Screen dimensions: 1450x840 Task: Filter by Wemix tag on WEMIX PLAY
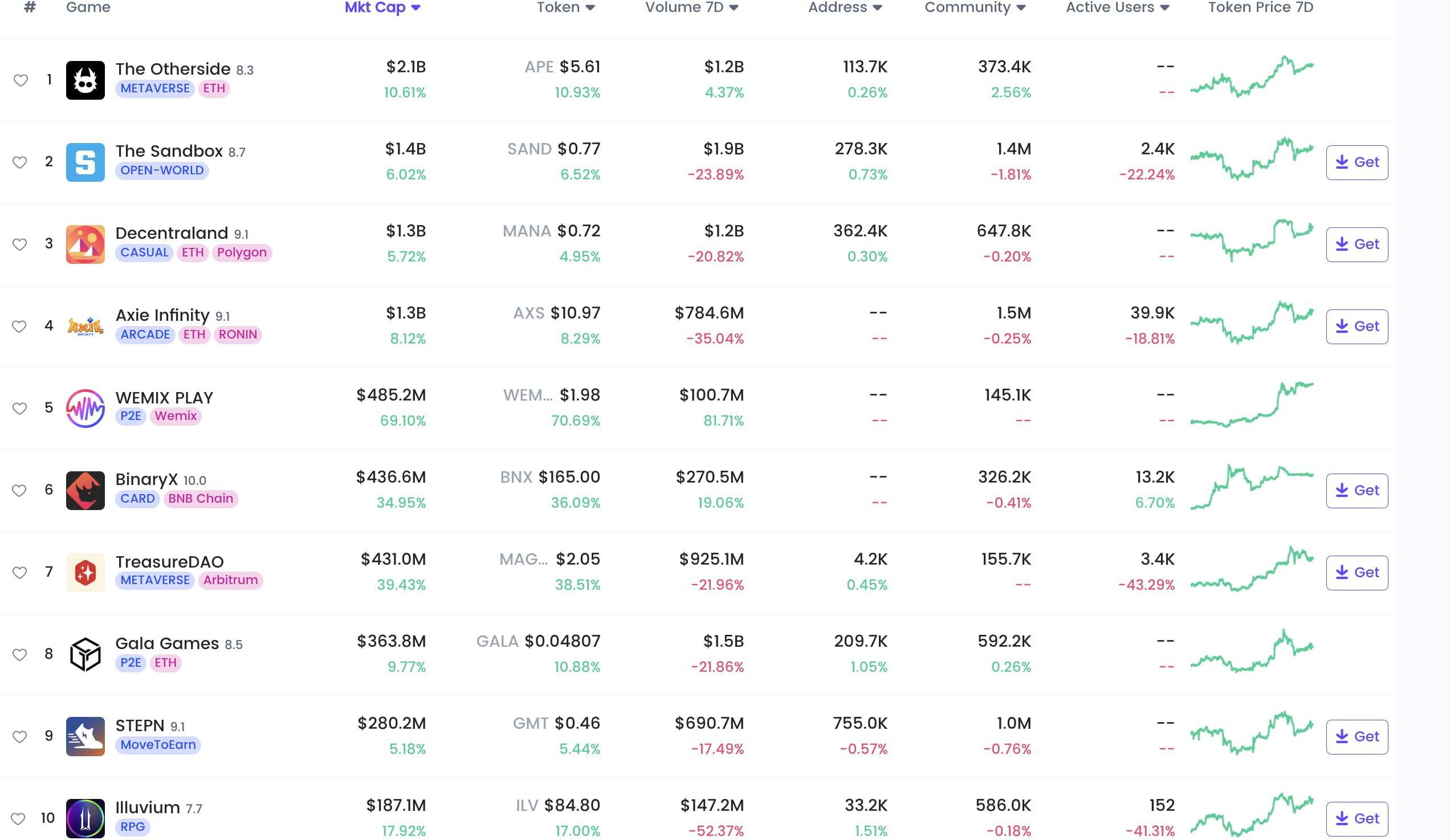tap(176, 416)
